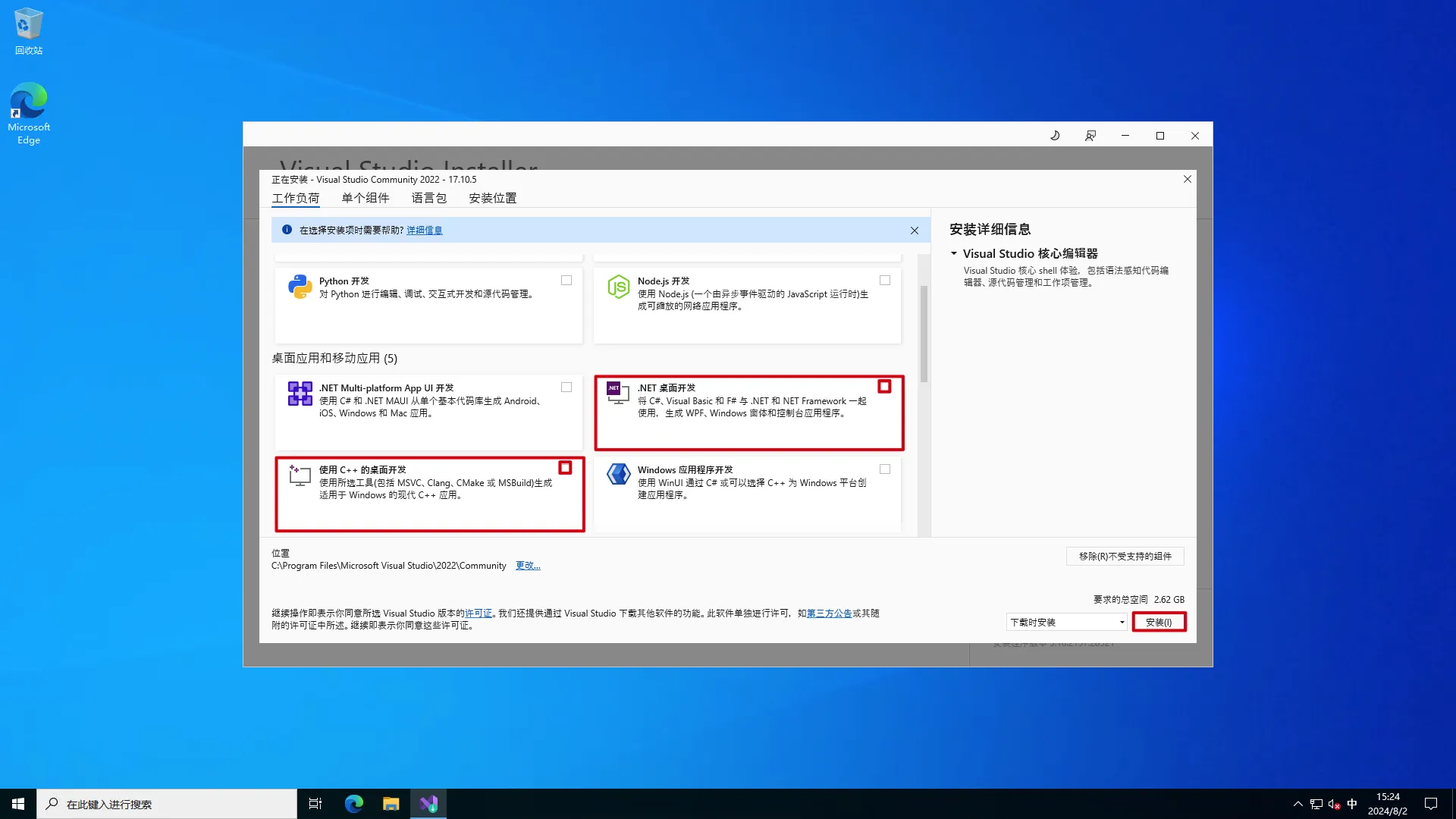Enable the .NET desktop development checkbox
The height and width of the screenshot is (819, 1456).
pos(884,387)
